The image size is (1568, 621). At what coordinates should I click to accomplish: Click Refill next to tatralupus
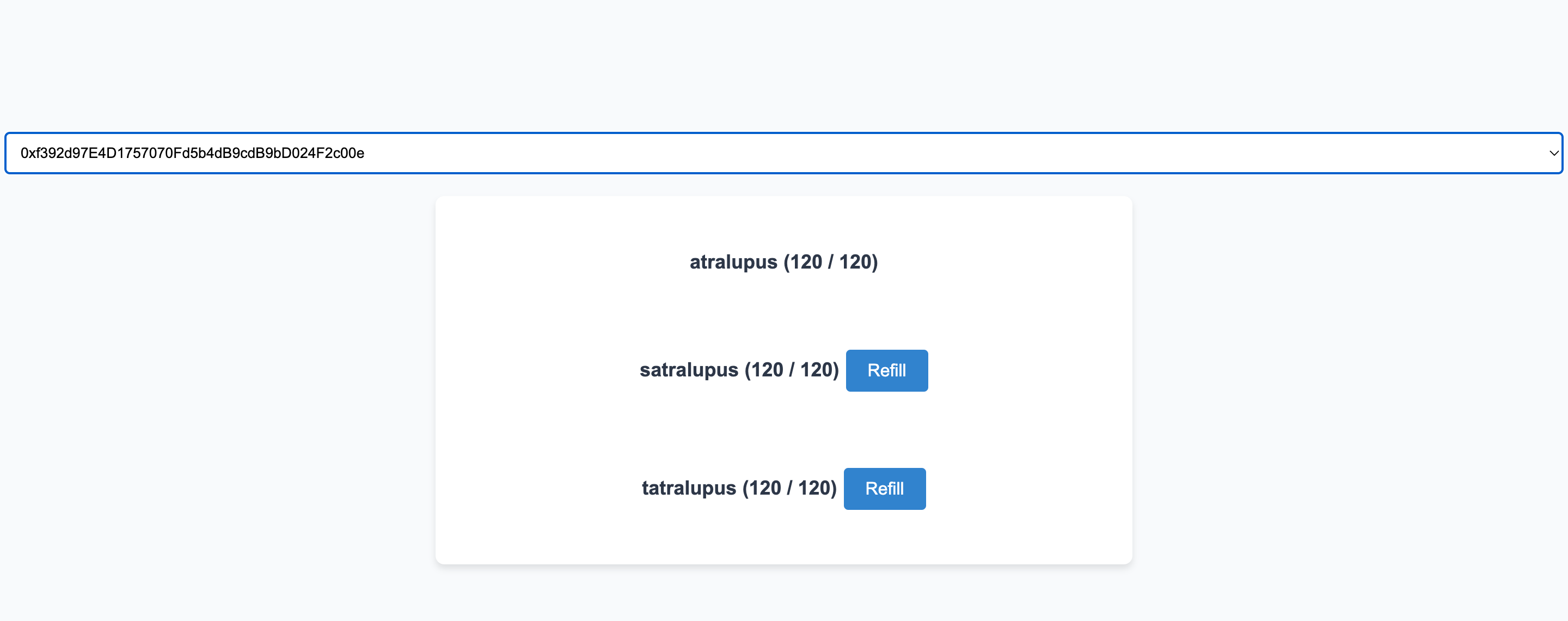pyautogui.click(x=884, y=488)
